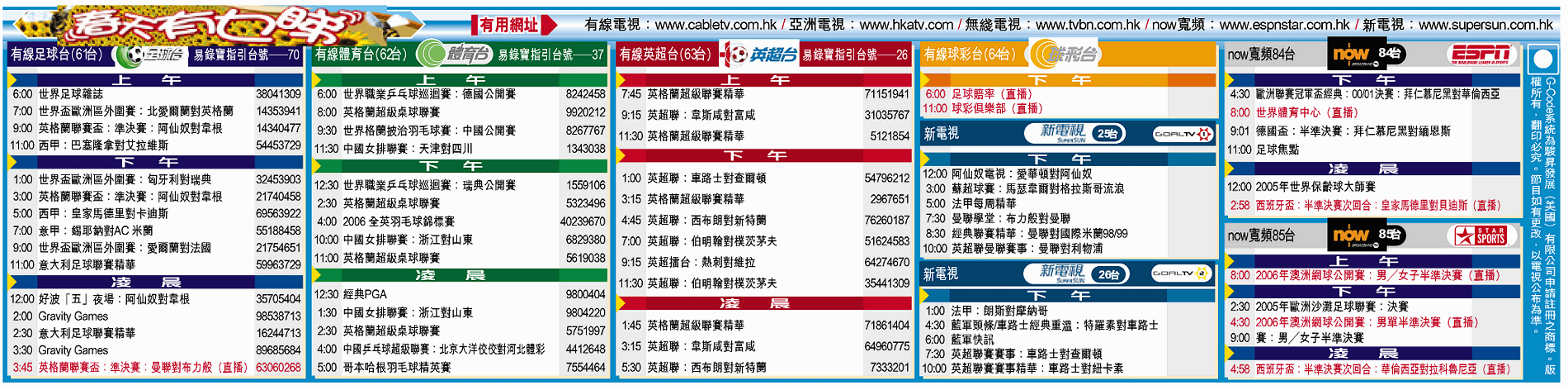
Task: Click the 4:00 2006全英羽毛球錦標賽 row
Action: point(460,221)
